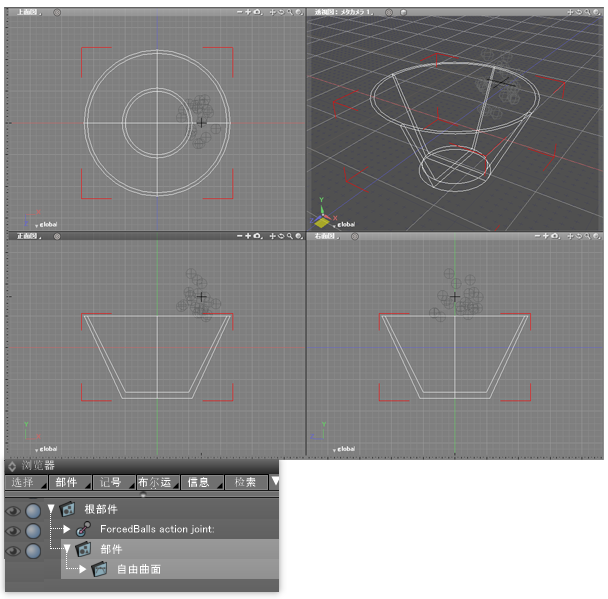Click the browser panel updown arrows icon

(x=12, y=466)
